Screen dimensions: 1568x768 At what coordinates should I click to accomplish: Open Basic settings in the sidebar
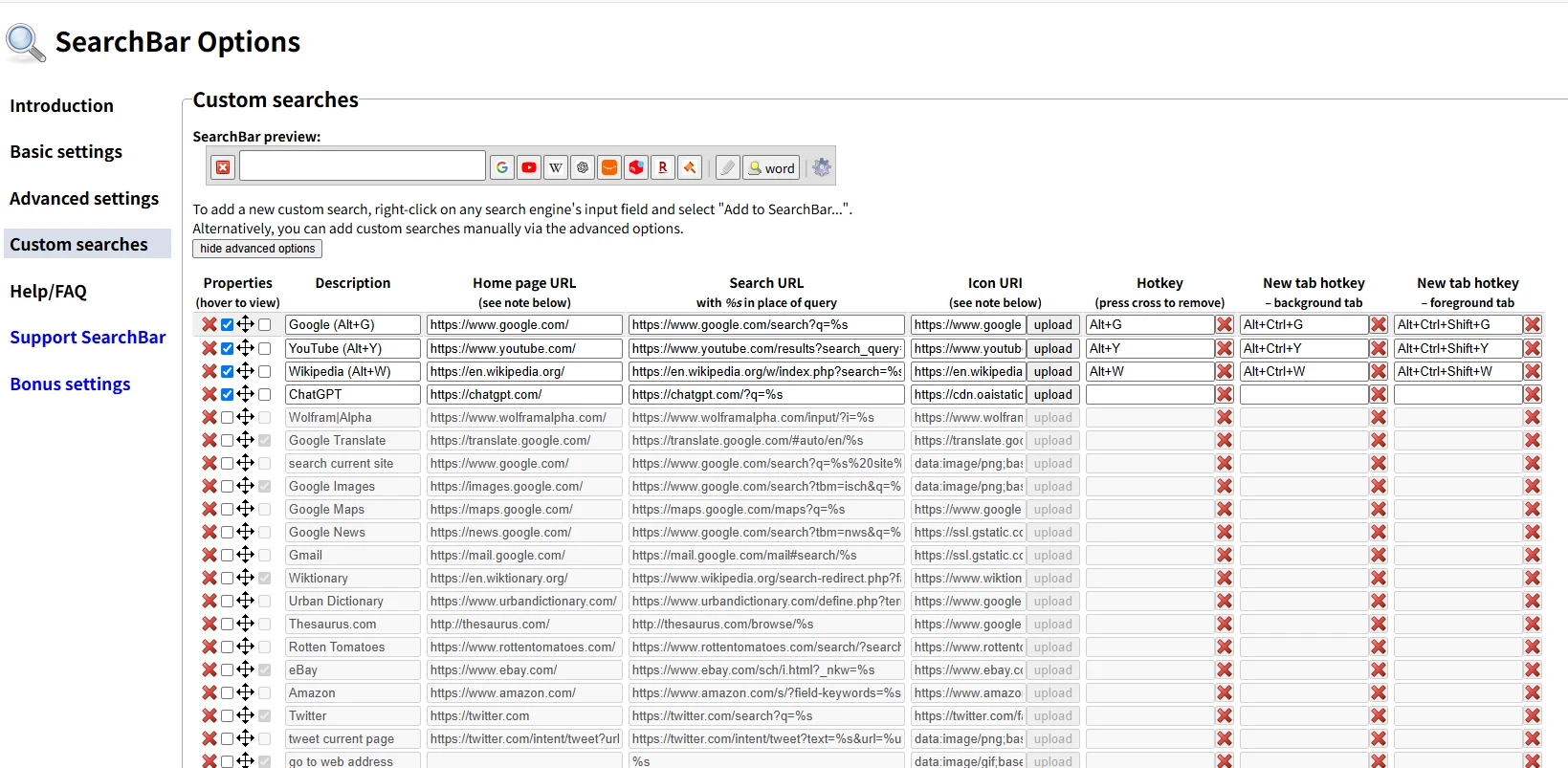coord(66,152)
